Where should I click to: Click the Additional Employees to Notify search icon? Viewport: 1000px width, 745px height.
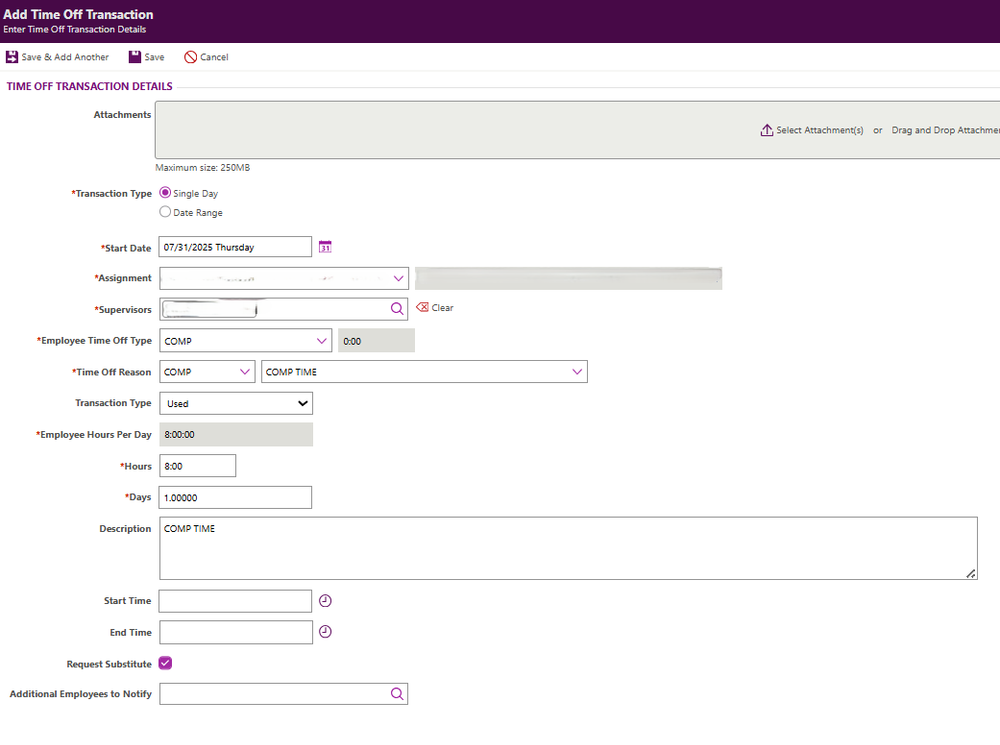pyautogui.click(x=397, y=694)
